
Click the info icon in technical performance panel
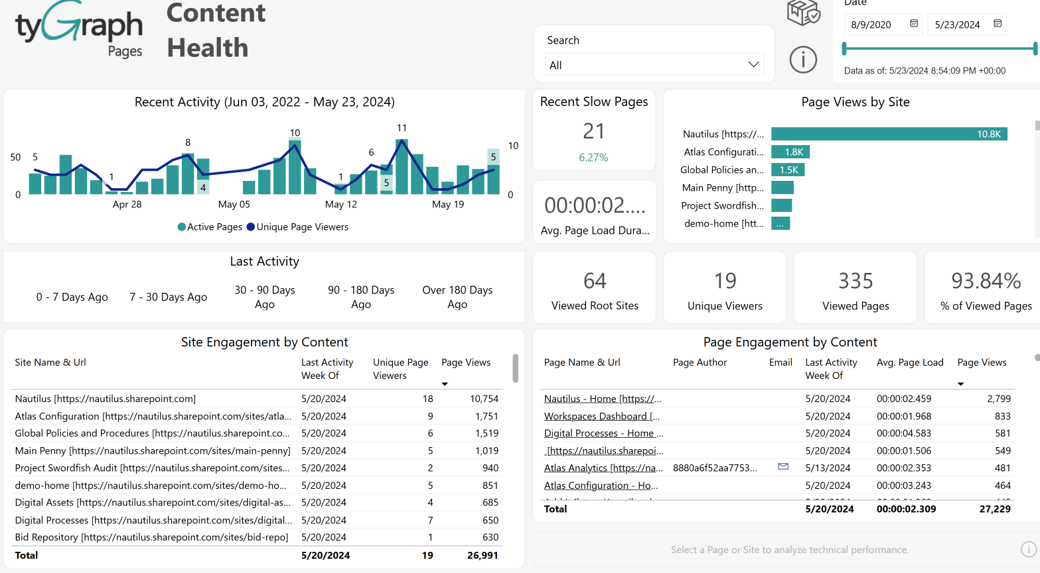(1028, 549)
